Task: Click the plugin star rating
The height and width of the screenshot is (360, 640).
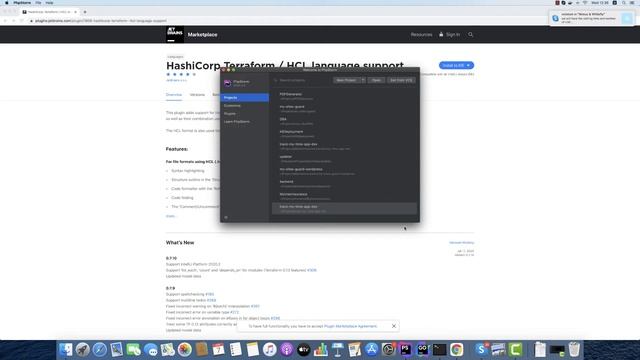Action: point(181,74)
